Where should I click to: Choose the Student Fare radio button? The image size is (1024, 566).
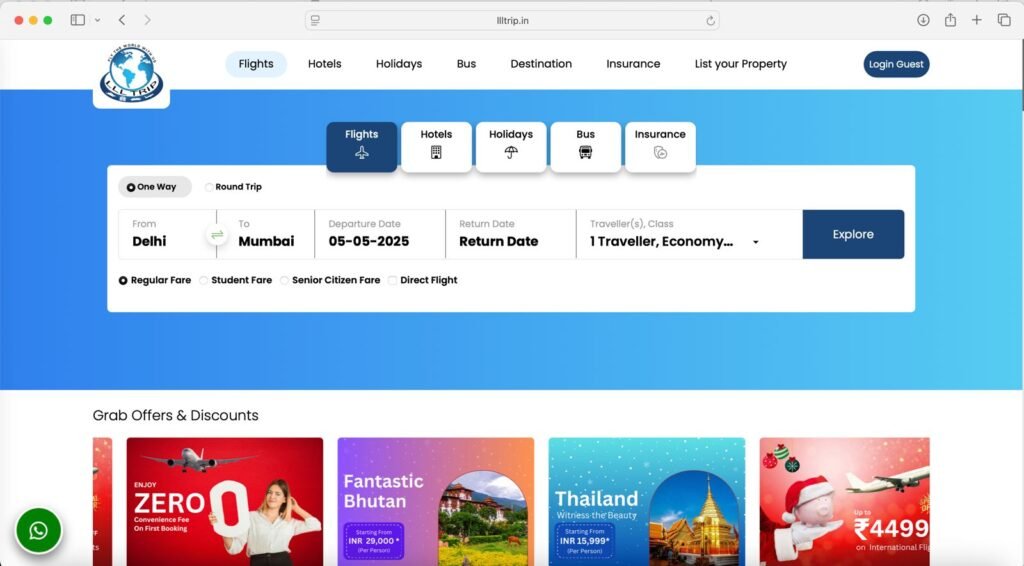204,281
